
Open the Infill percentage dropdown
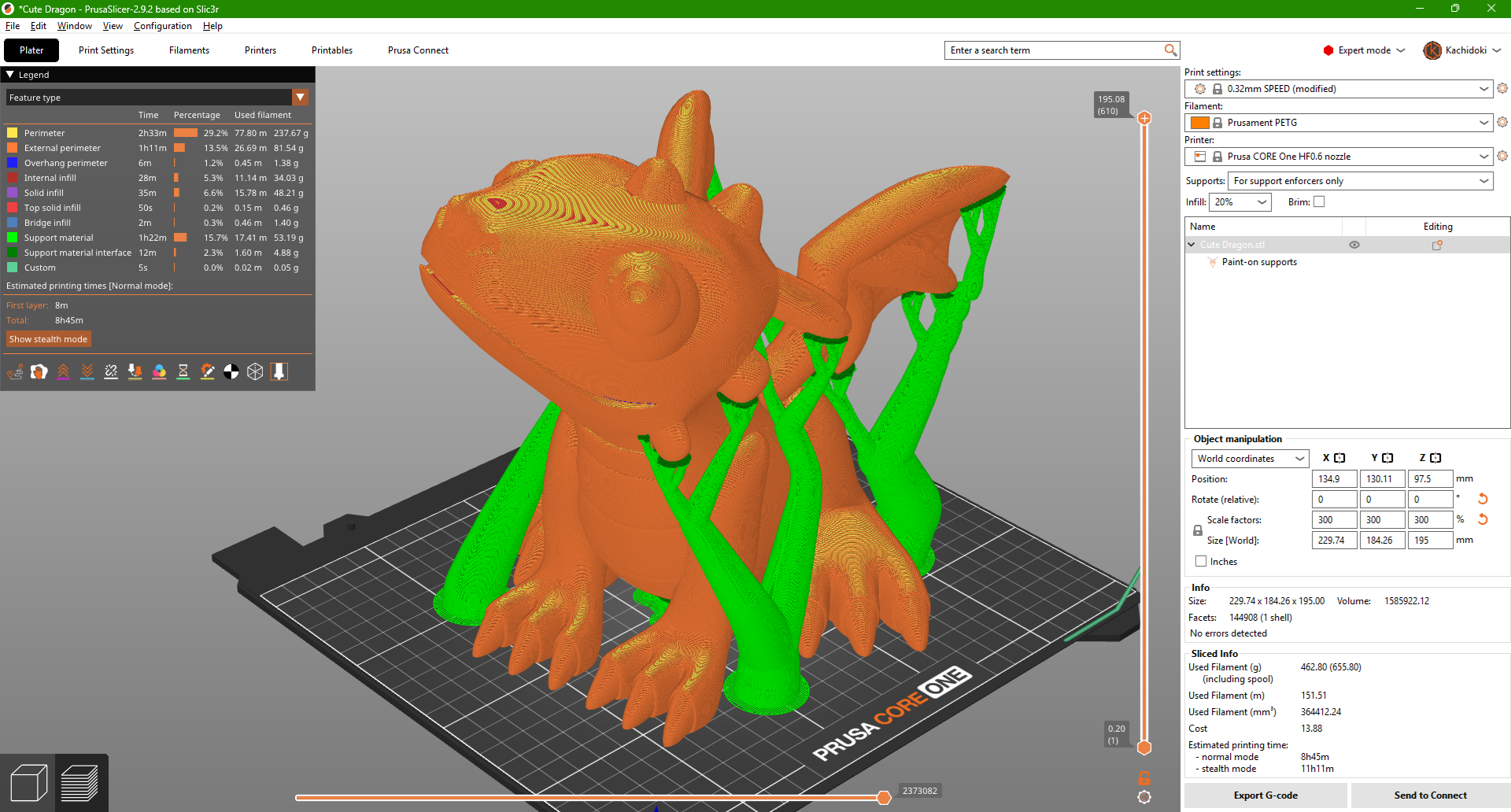(1240, 202)
